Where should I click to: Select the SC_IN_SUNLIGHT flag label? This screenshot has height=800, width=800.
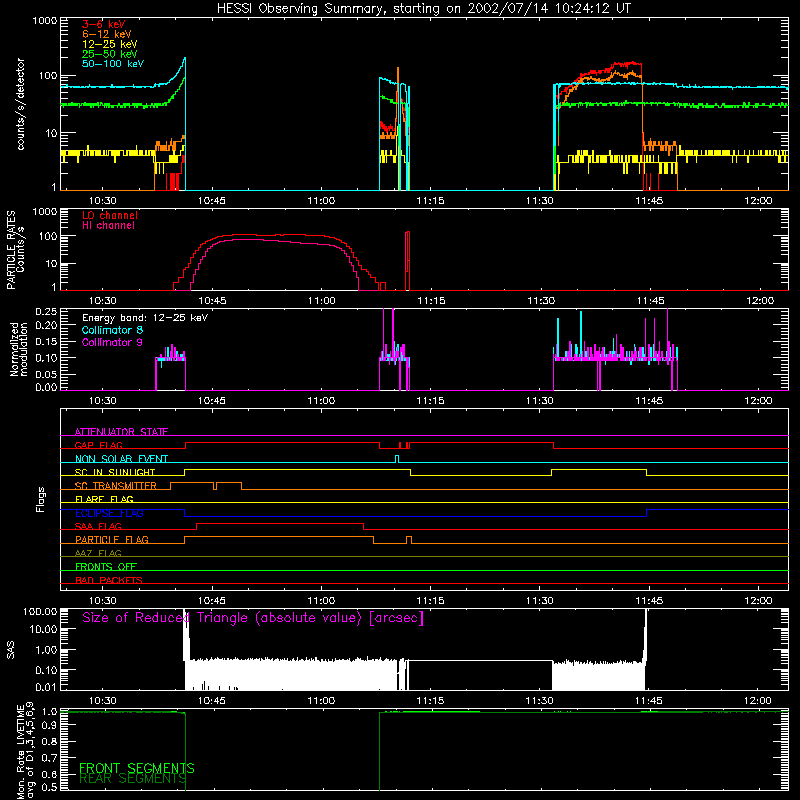(115, 472)
